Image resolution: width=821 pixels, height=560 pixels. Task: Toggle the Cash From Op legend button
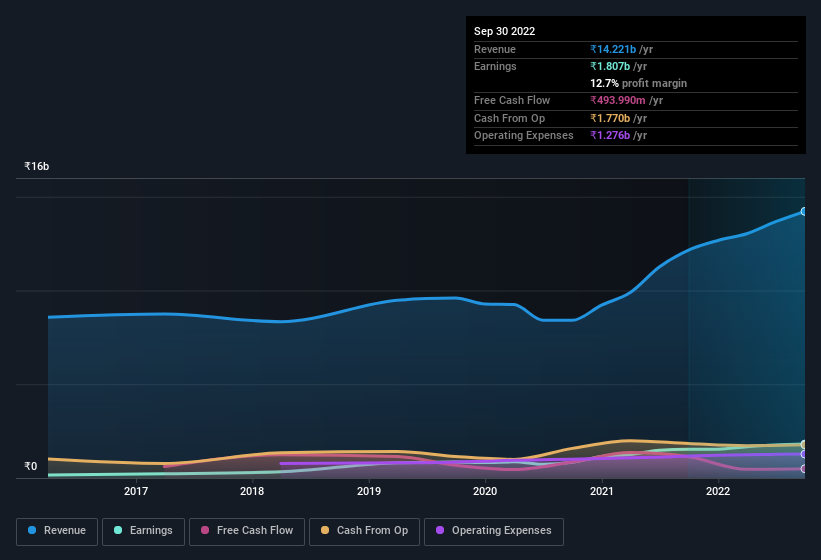pyautogui.click(x=364, y=531)
